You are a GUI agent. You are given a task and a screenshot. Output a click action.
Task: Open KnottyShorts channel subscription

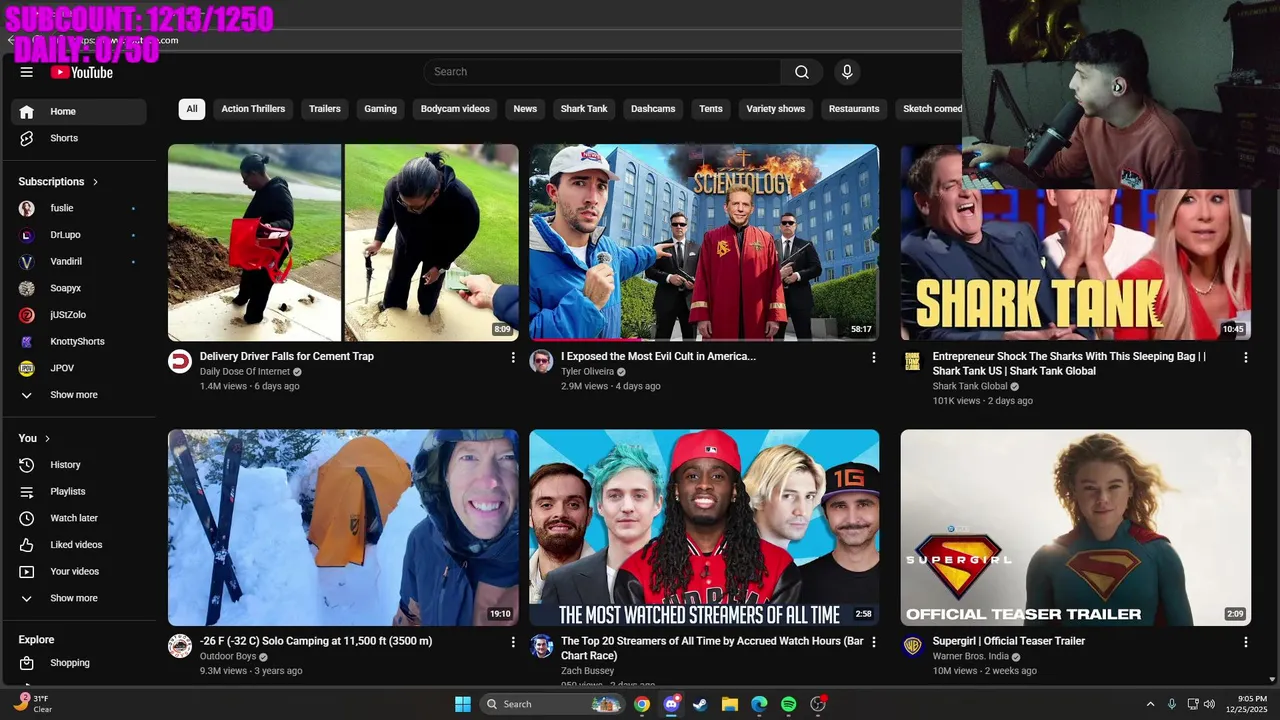[x=79, y=341]
